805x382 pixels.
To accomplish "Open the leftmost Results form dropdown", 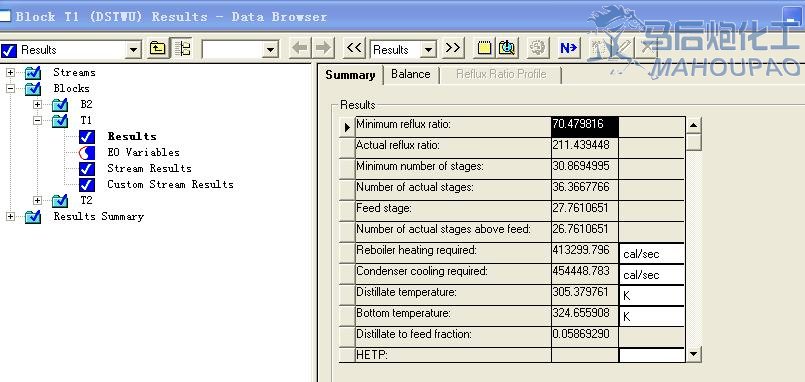I will click(133, 50).
